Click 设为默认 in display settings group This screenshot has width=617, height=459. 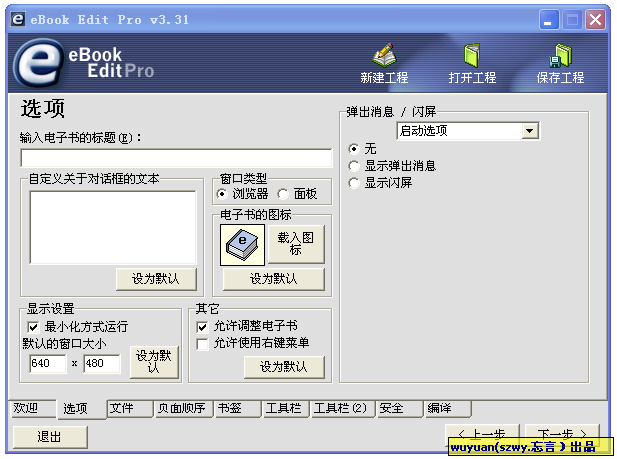point(154,362)
